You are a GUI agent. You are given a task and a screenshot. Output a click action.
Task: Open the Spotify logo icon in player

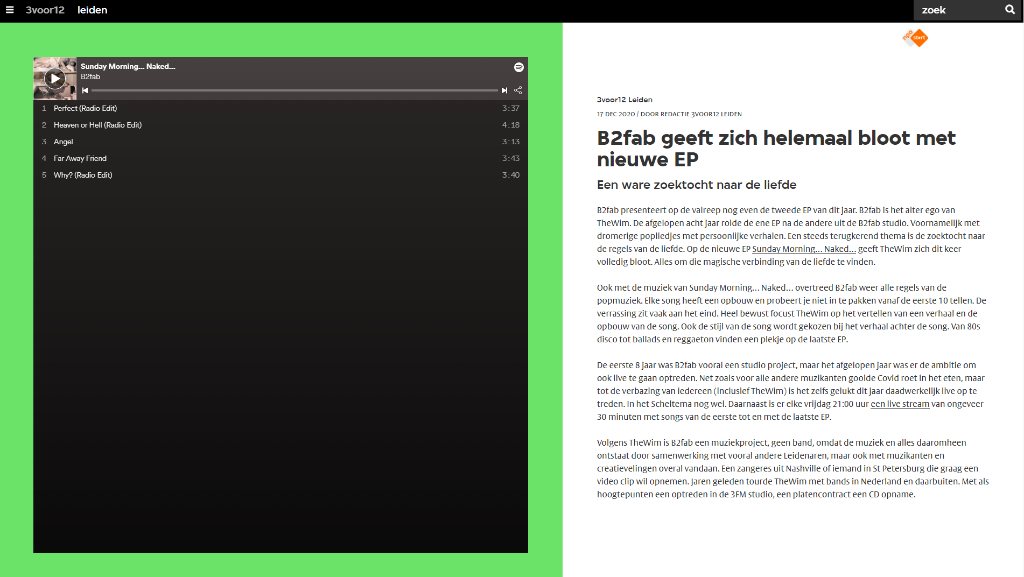pyautogui.click(x=519, y=67)
